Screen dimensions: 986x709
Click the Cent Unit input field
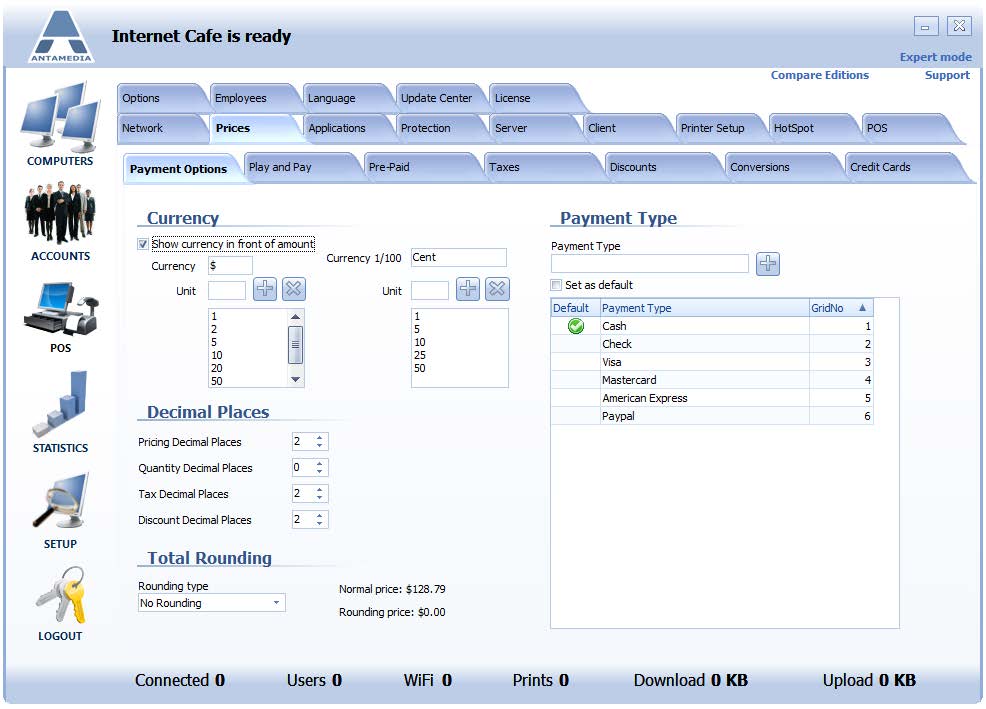[x=429, y=291]
